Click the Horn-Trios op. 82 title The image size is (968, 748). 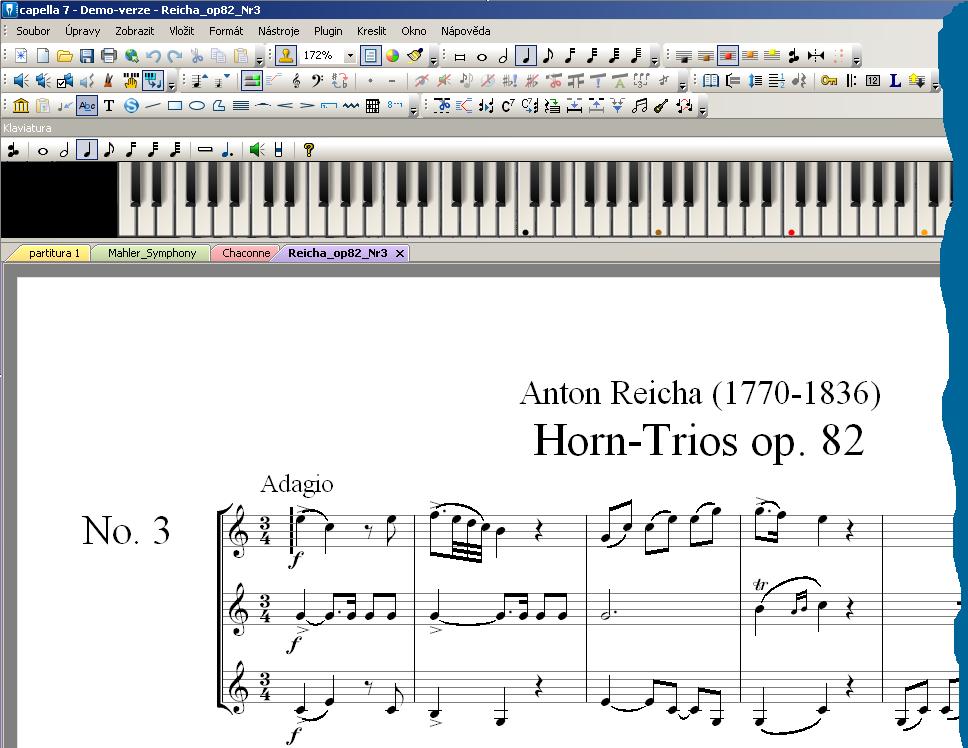click(x=698, y=441)
